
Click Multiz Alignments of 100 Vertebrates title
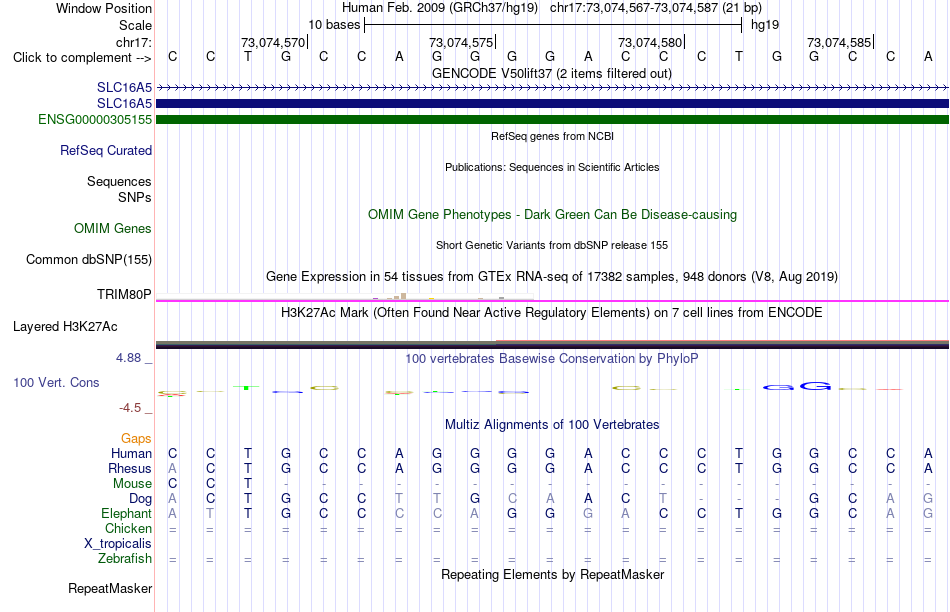[x=552, y=425]
